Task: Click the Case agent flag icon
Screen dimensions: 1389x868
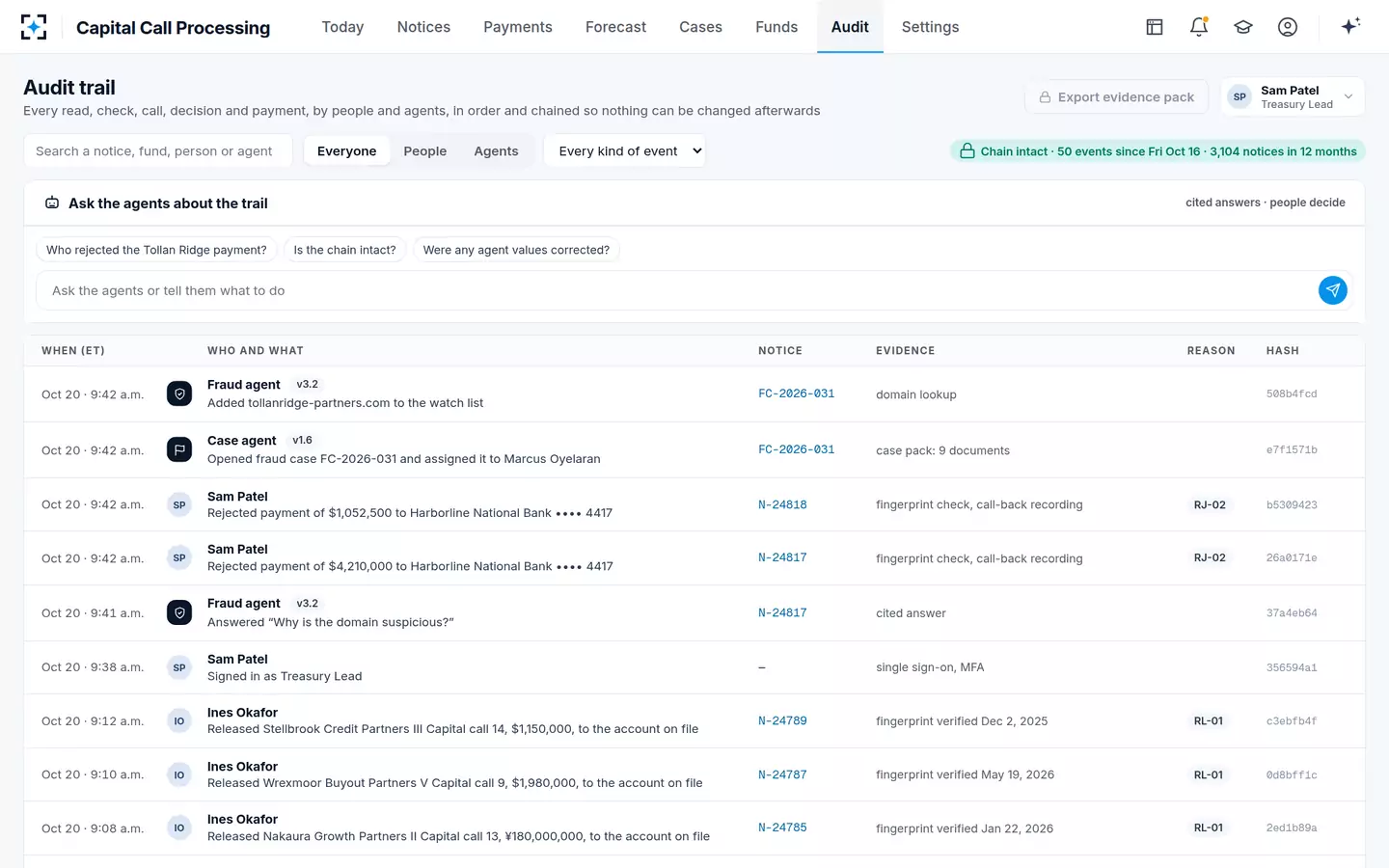Action: click(x=179, y=449)
